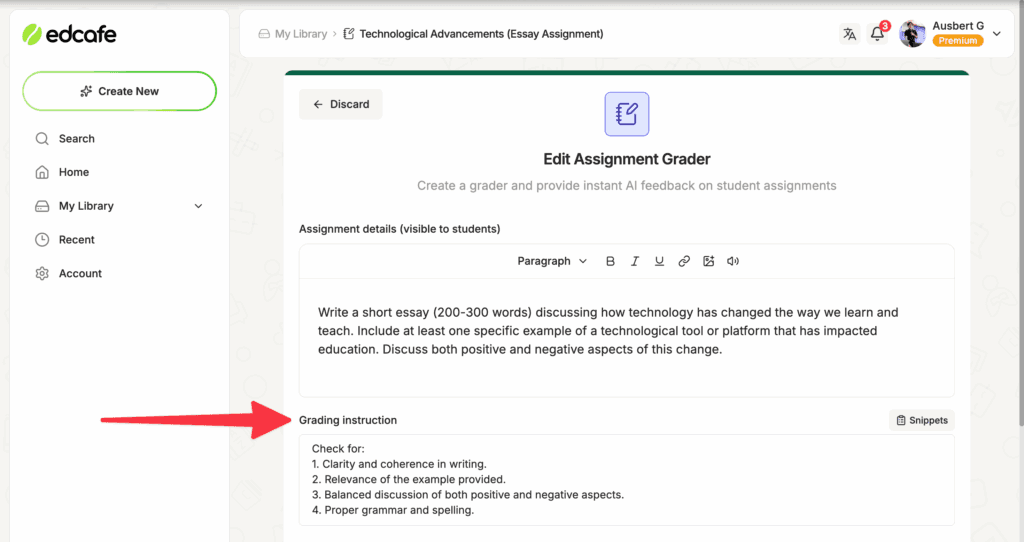
Task: Click the assignment grader notebook icon
Action: point(627,114)
